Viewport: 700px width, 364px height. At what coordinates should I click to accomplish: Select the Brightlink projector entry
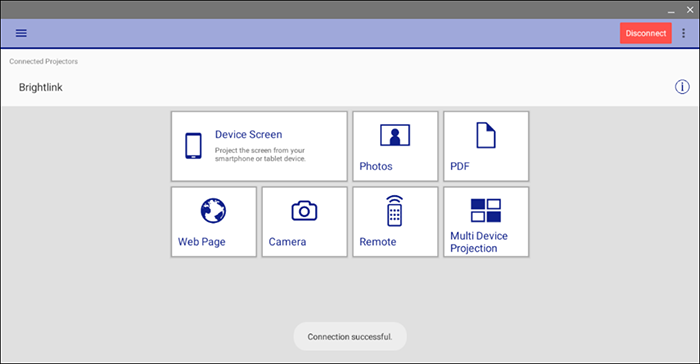(41, 87)
